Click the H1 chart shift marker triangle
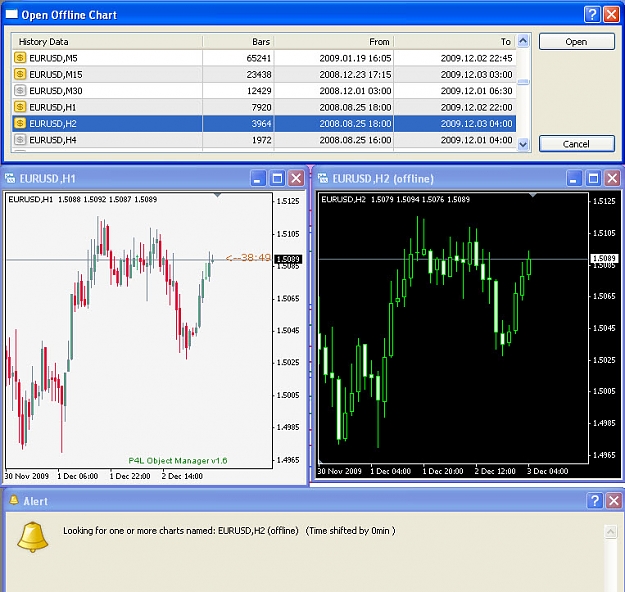This screenshot has height=592, width=625. coord(217,195)
